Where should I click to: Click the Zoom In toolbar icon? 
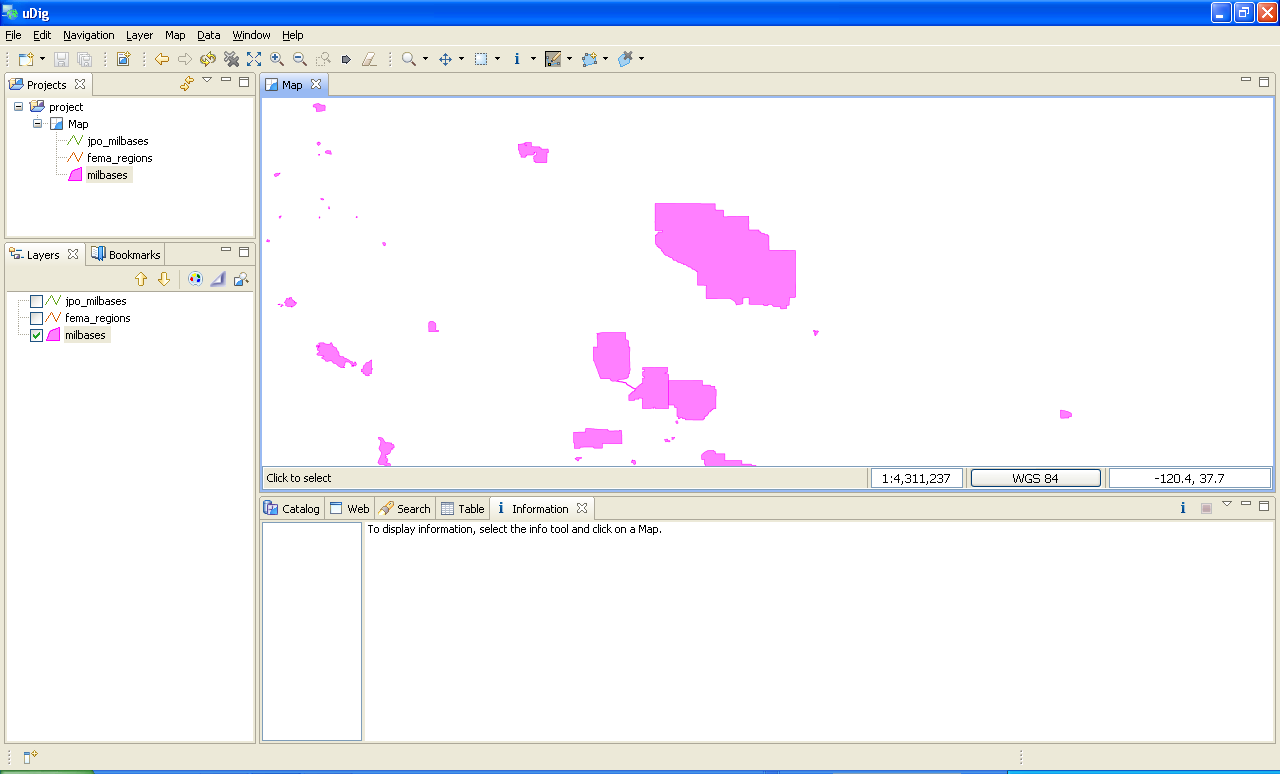pos(277,59)
